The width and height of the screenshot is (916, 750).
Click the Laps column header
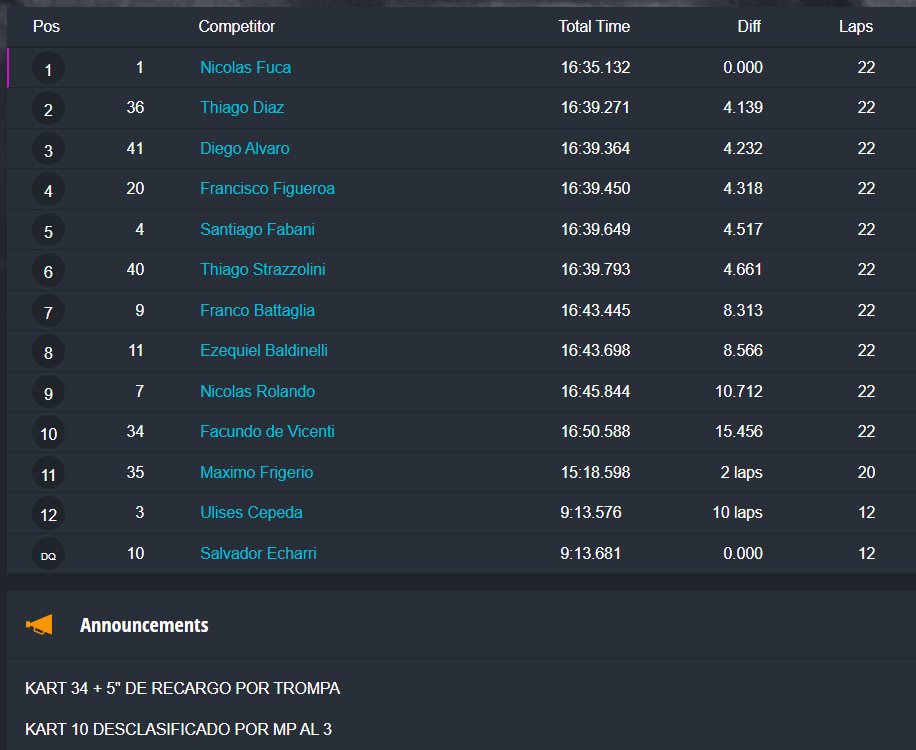[x=855, y=27]
